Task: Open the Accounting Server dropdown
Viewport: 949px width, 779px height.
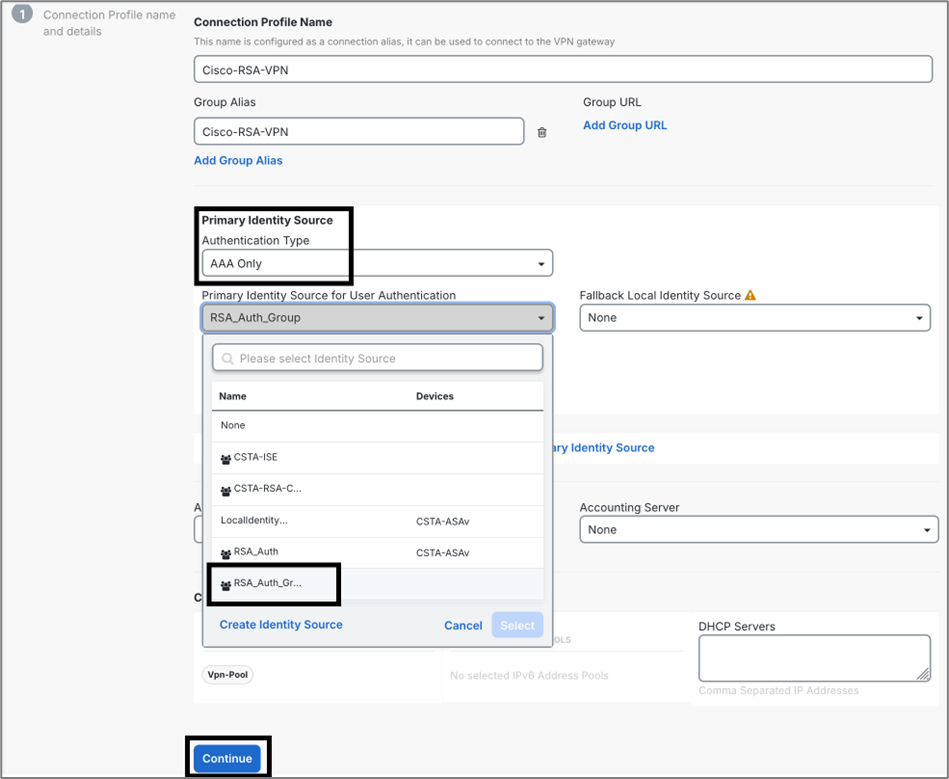Action: point(758,530)
